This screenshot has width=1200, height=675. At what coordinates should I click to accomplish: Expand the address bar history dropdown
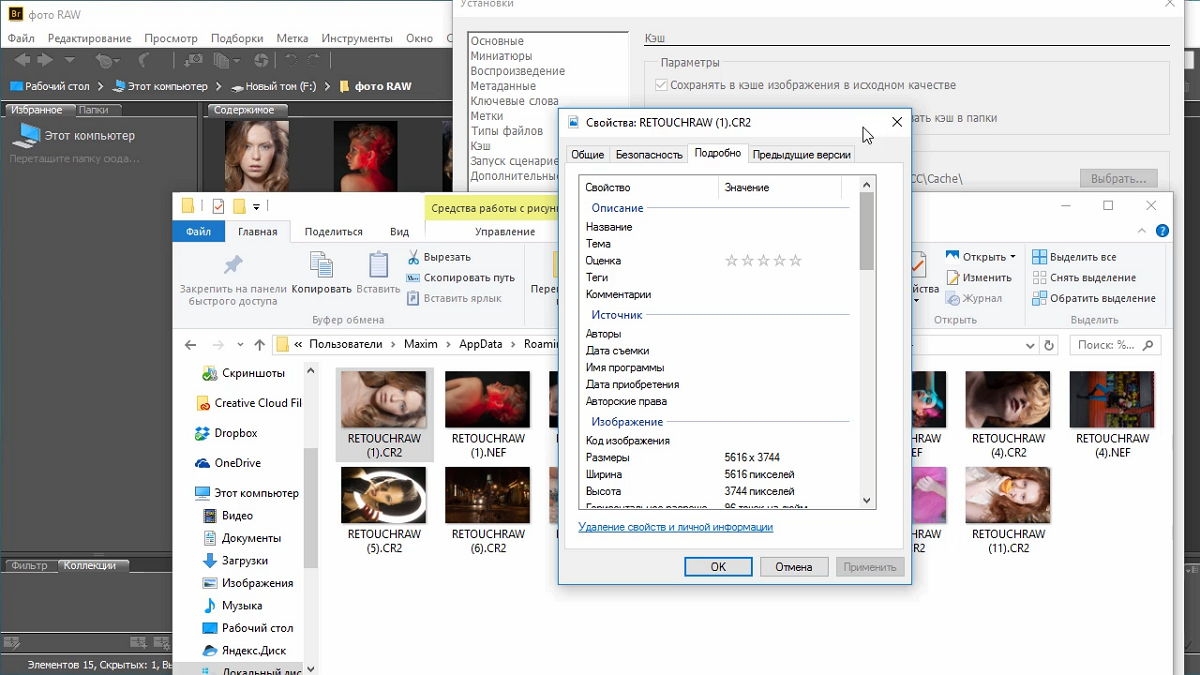click(1030, 345)
